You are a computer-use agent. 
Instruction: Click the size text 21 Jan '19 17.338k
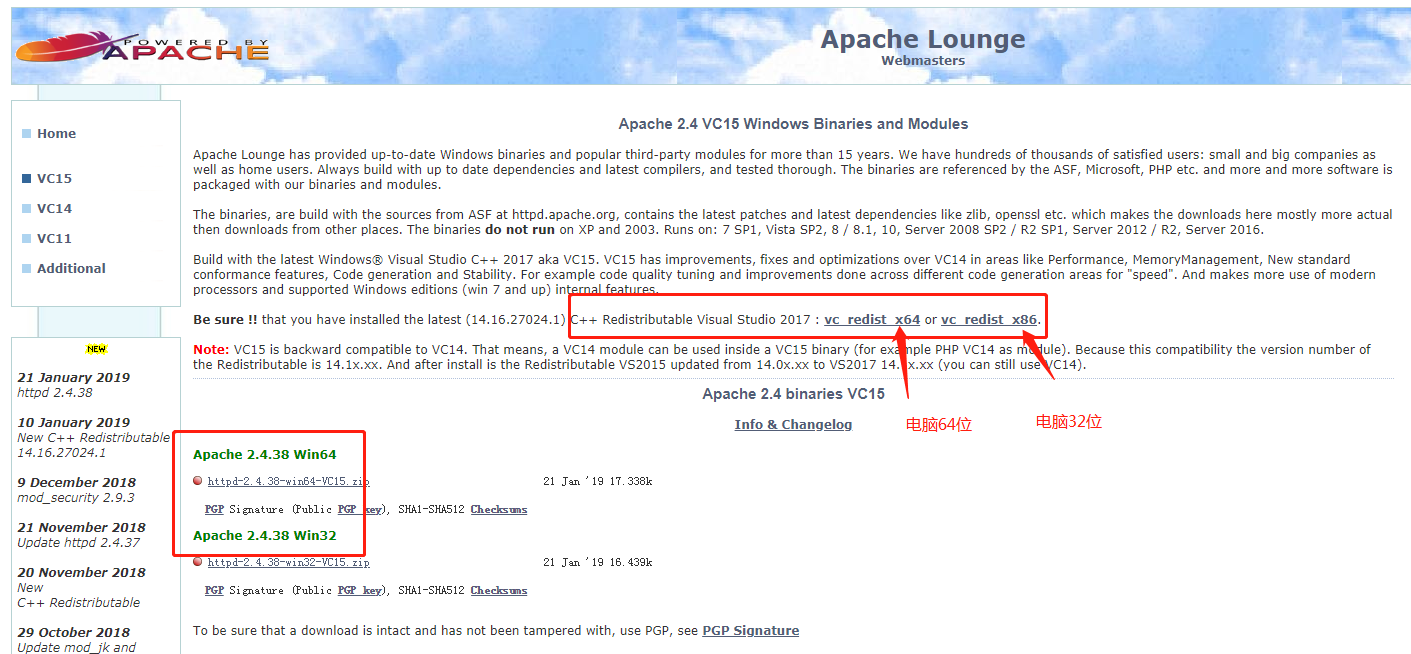coord(598,481)
